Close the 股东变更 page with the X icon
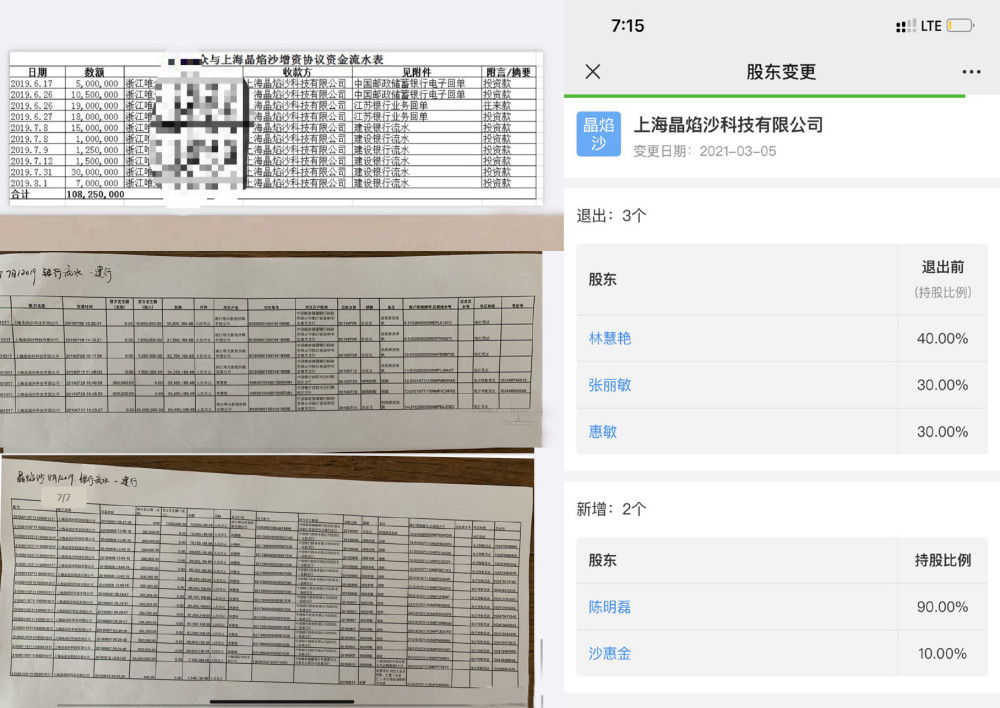Viewport: 1000px width, 708px height. [592, 71]
